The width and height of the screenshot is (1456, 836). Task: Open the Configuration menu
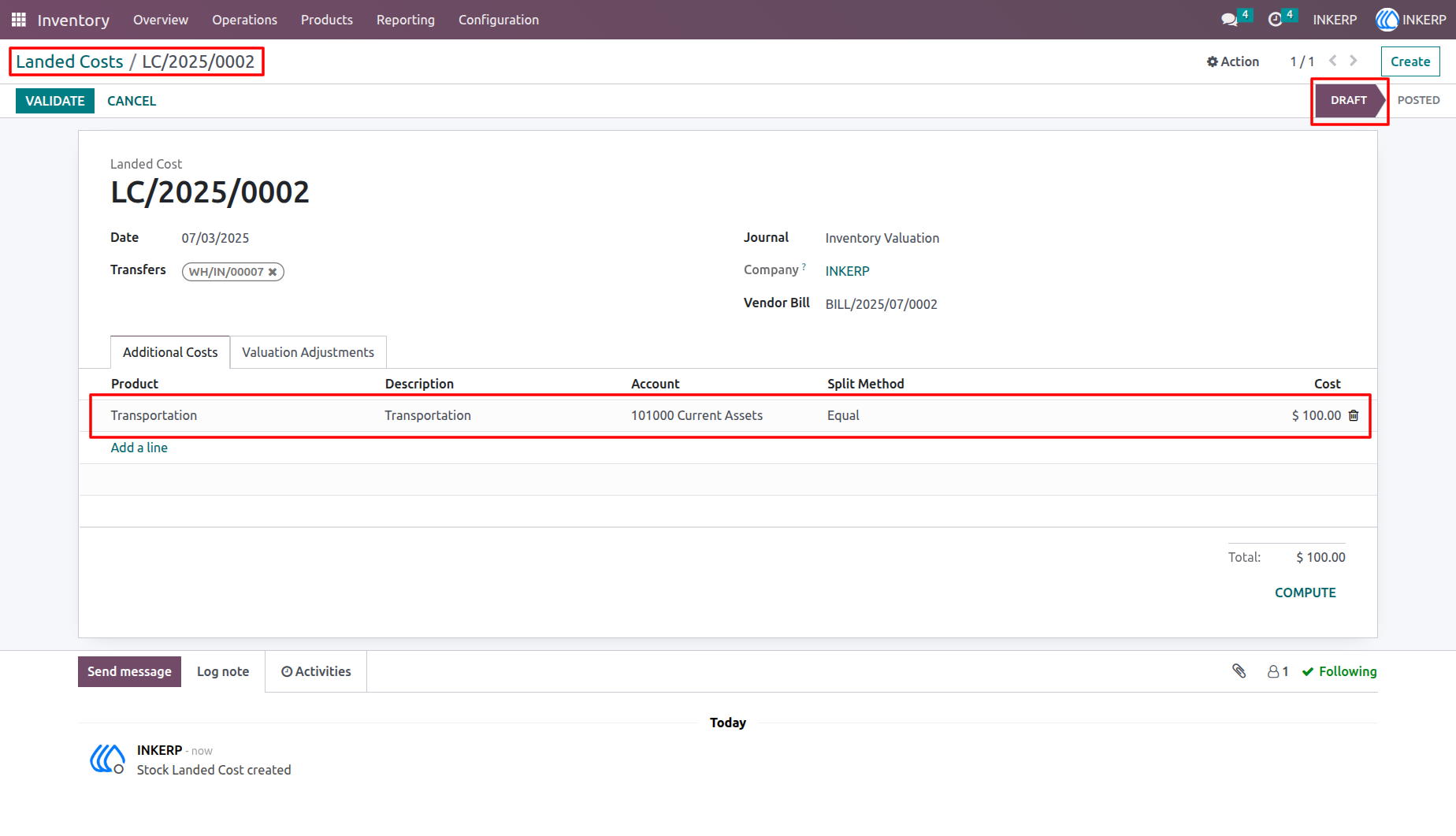click(499, 20)
